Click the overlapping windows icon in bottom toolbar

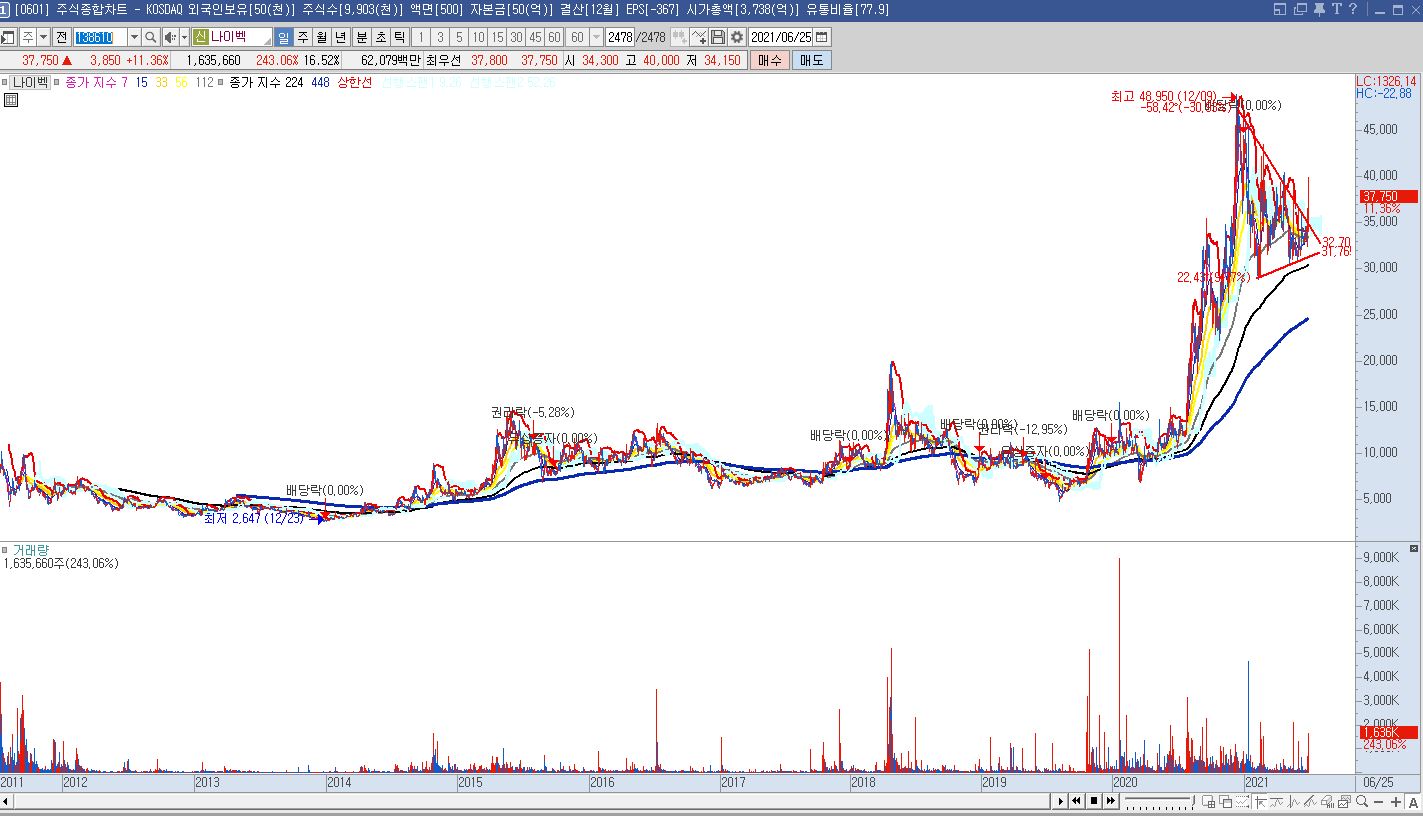1226,802
